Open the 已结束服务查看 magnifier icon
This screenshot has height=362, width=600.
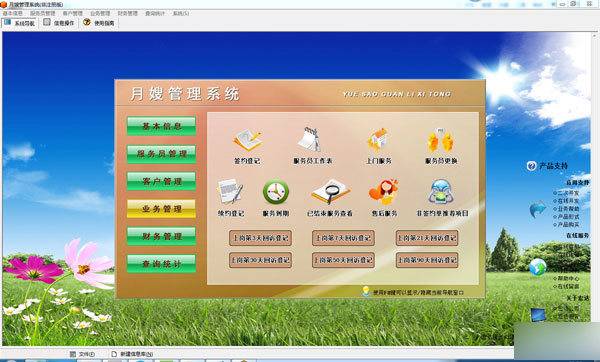(331, 191)
